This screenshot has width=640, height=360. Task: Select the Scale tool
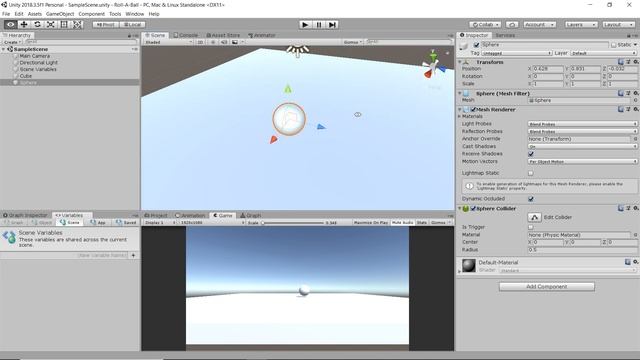[51, 24]
